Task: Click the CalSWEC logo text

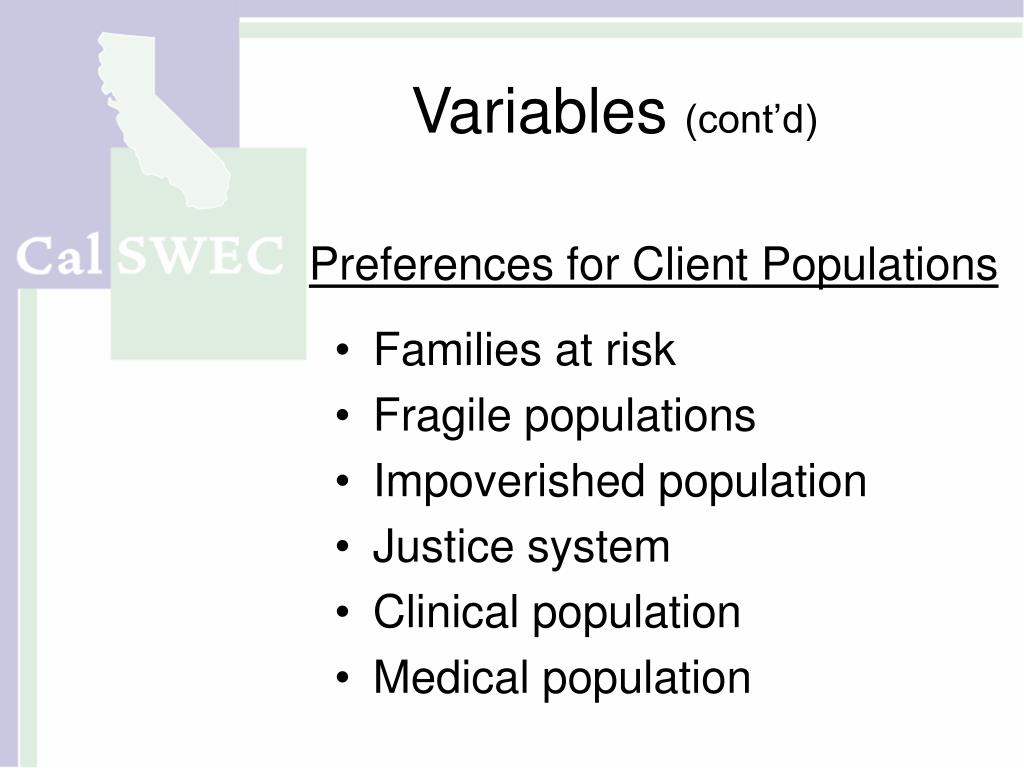Action: click(x=150, y=256)
